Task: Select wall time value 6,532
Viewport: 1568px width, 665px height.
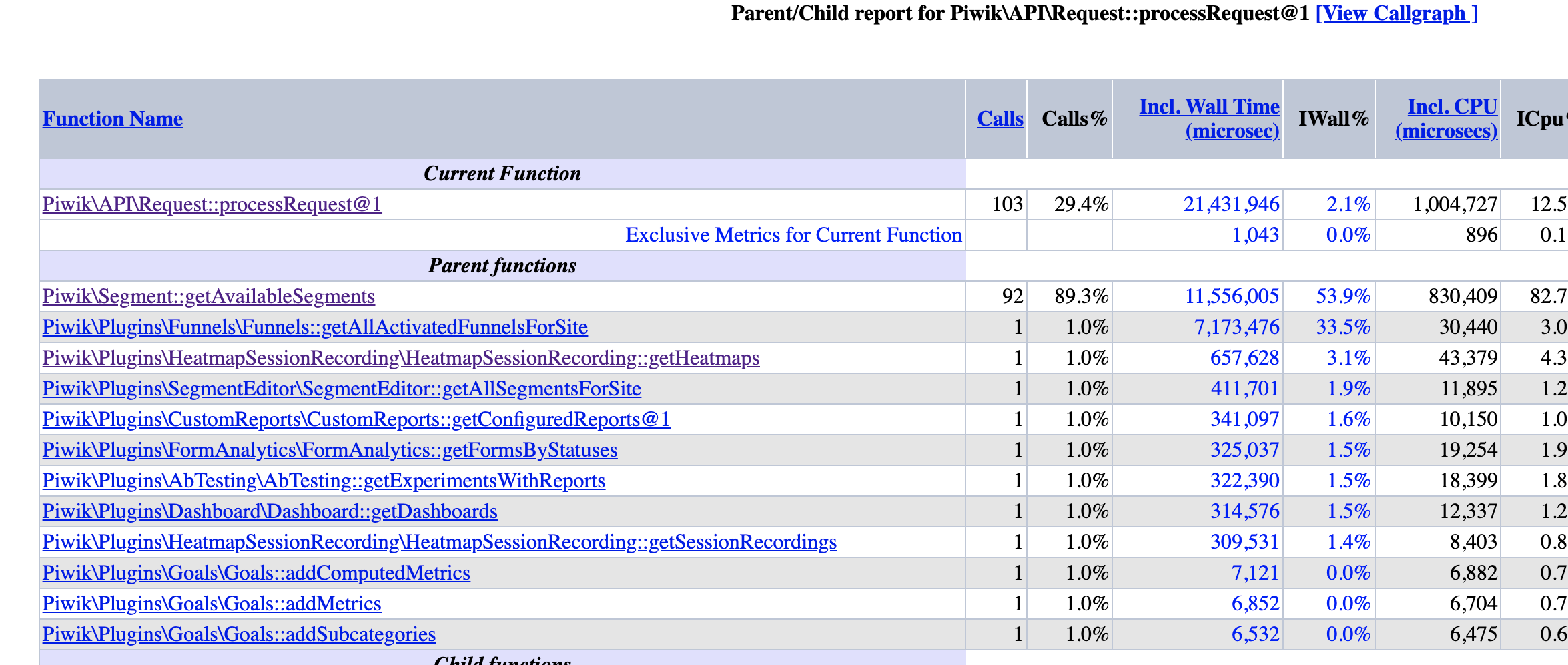Action: click(1256, 634)
